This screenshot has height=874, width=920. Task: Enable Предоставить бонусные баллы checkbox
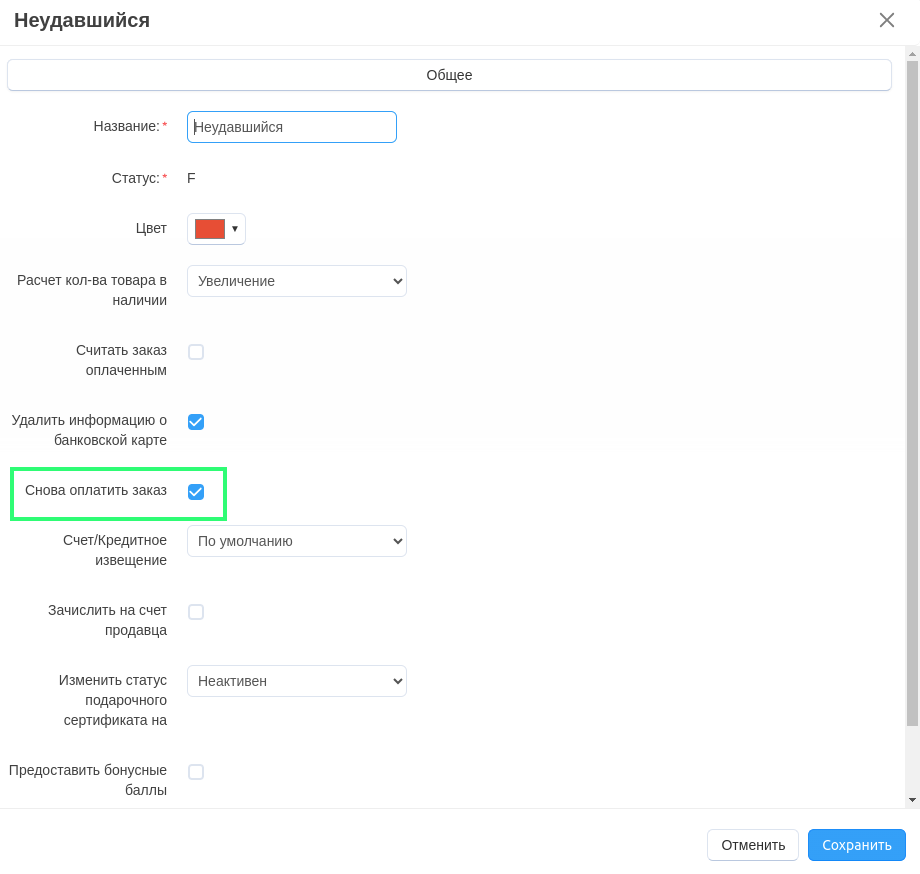coord(196,772)
